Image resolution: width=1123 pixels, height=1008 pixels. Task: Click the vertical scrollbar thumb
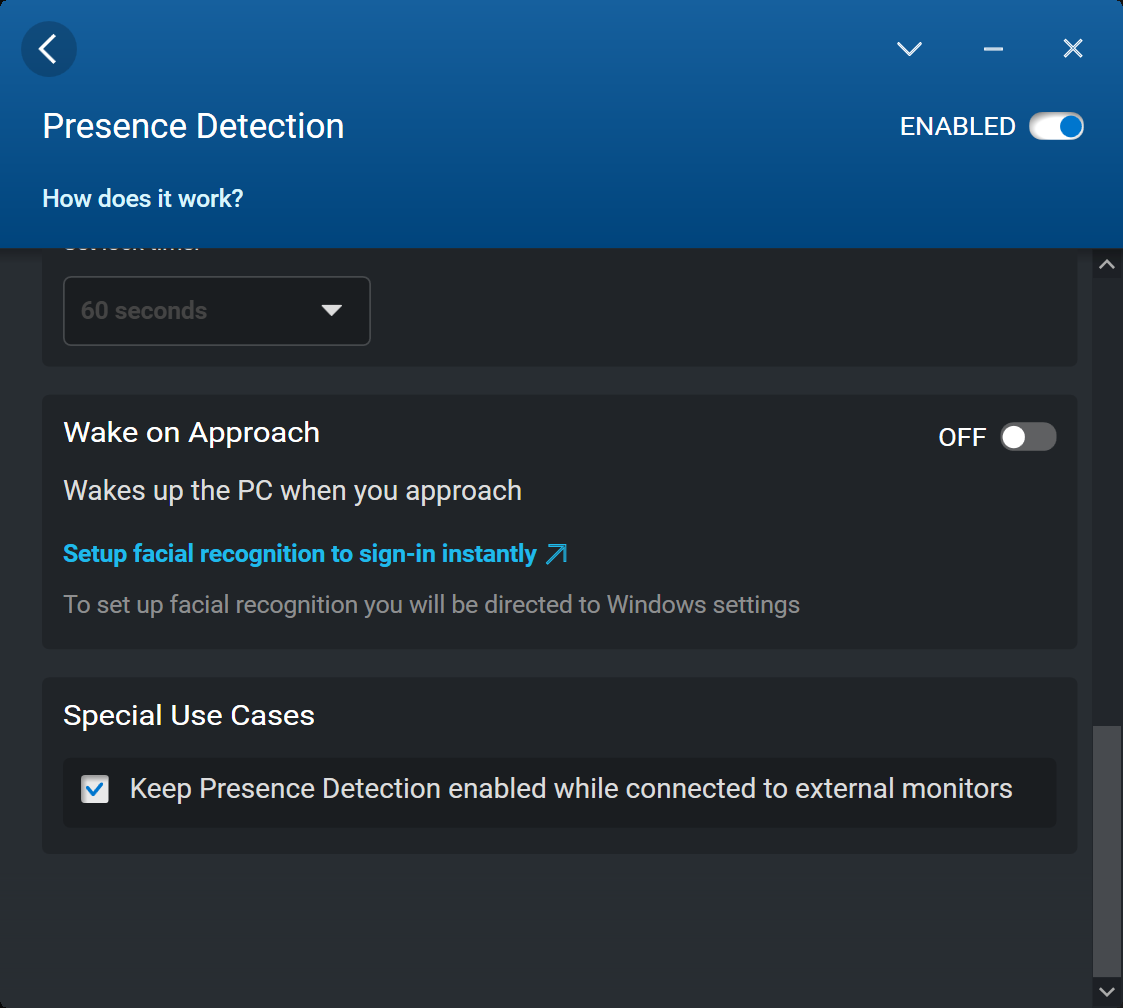tap(1106, 850)
